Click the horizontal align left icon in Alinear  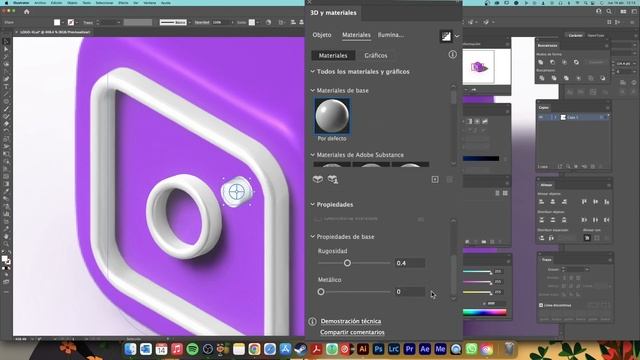click(542, 202)
